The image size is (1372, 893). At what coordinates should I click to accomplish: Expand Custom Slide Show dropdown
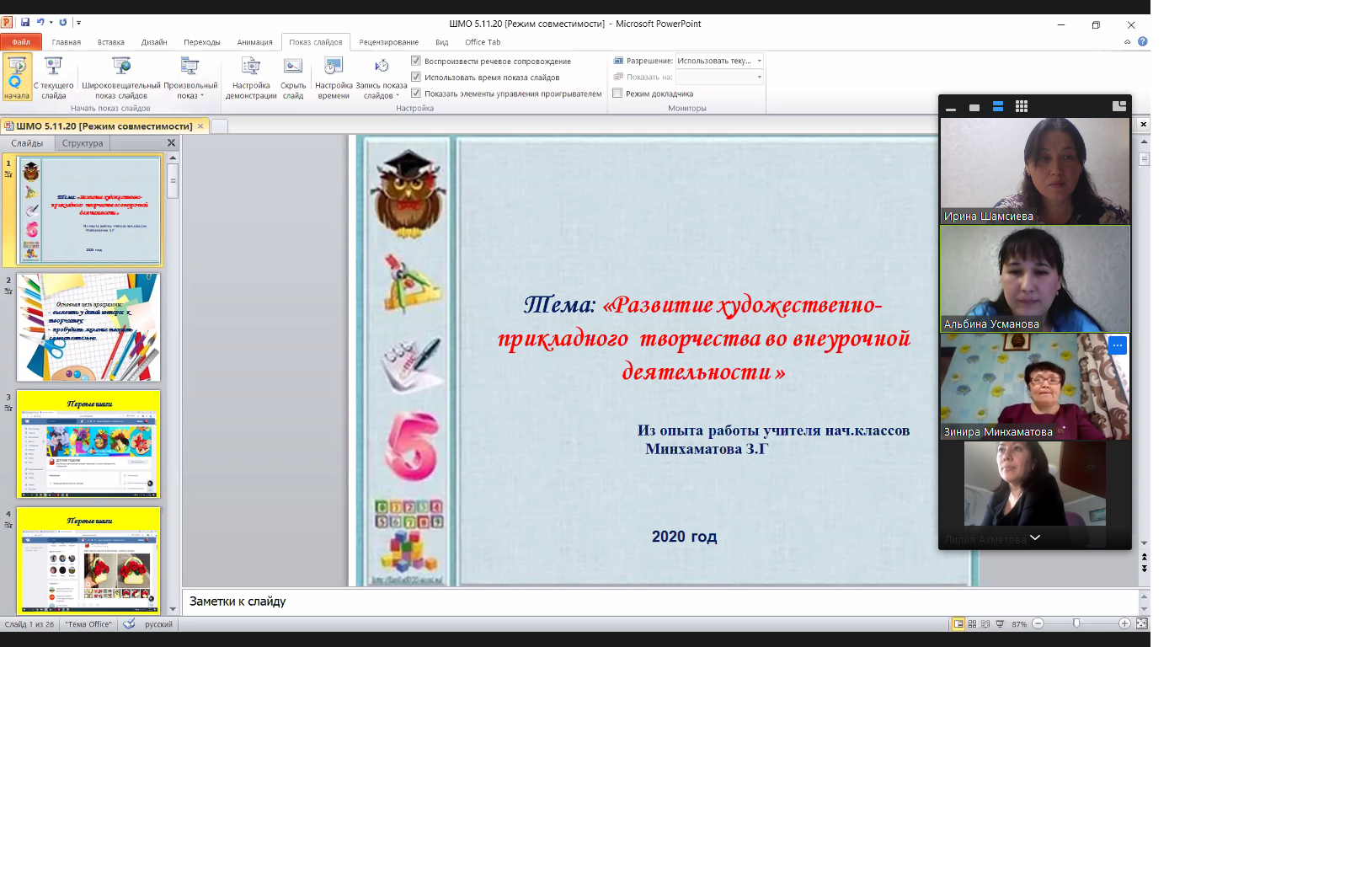190,90
